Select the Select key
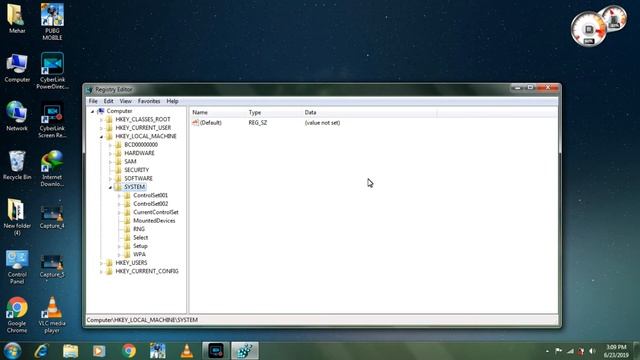 (x=140, y=238)
